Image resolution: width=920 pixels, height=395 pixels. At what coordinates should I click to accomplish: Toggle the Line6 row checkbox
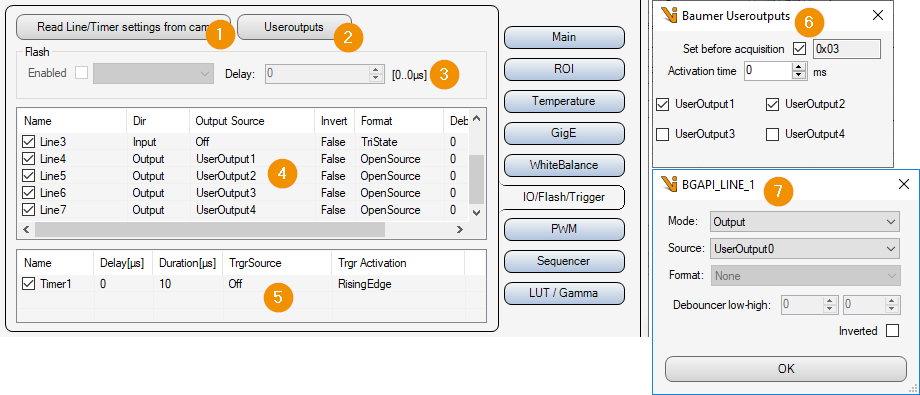click(x=28, y=193)
